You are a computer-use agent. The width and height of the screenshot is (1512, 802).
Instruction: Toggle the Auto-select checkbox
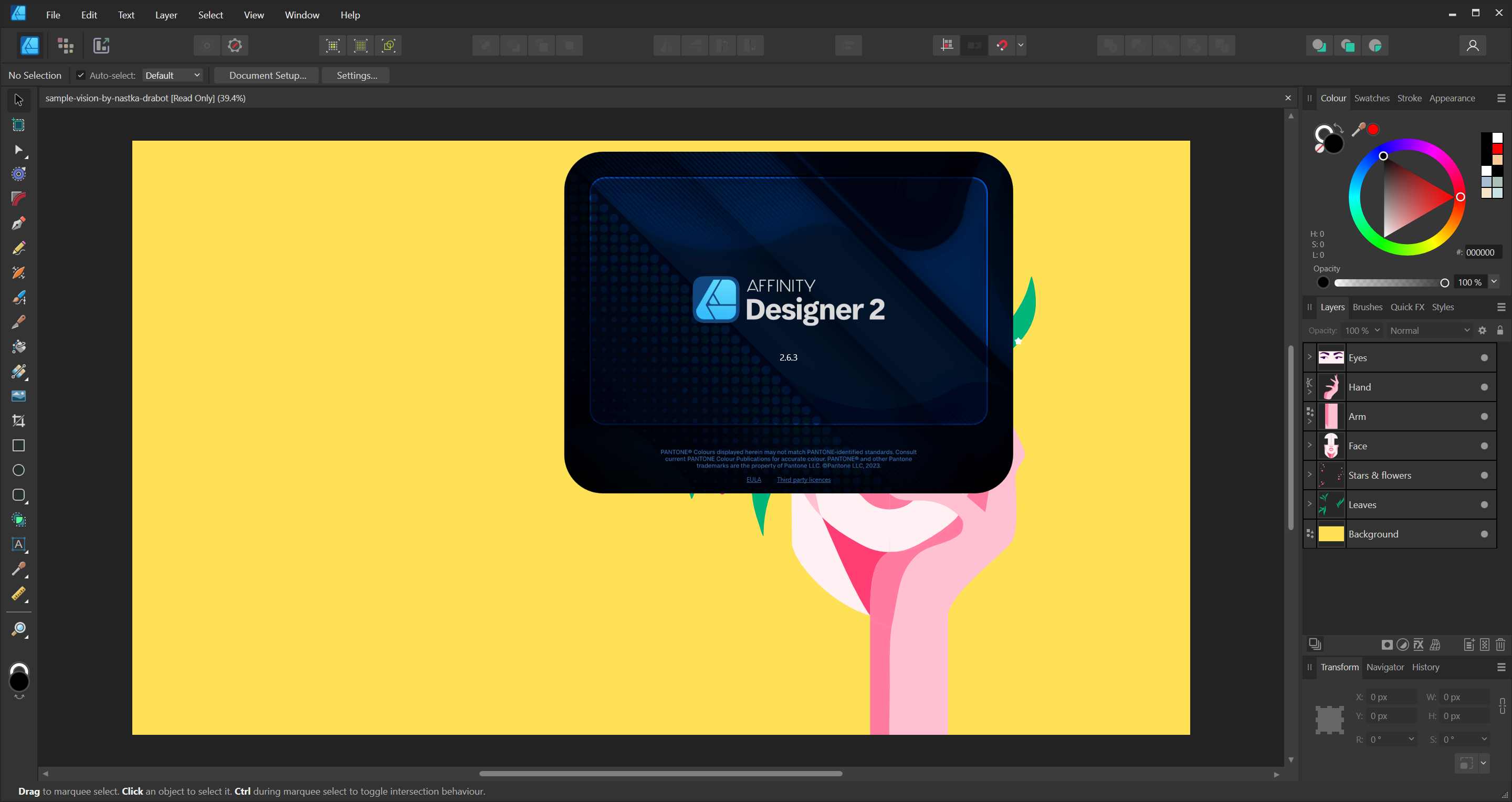point(81,75)
